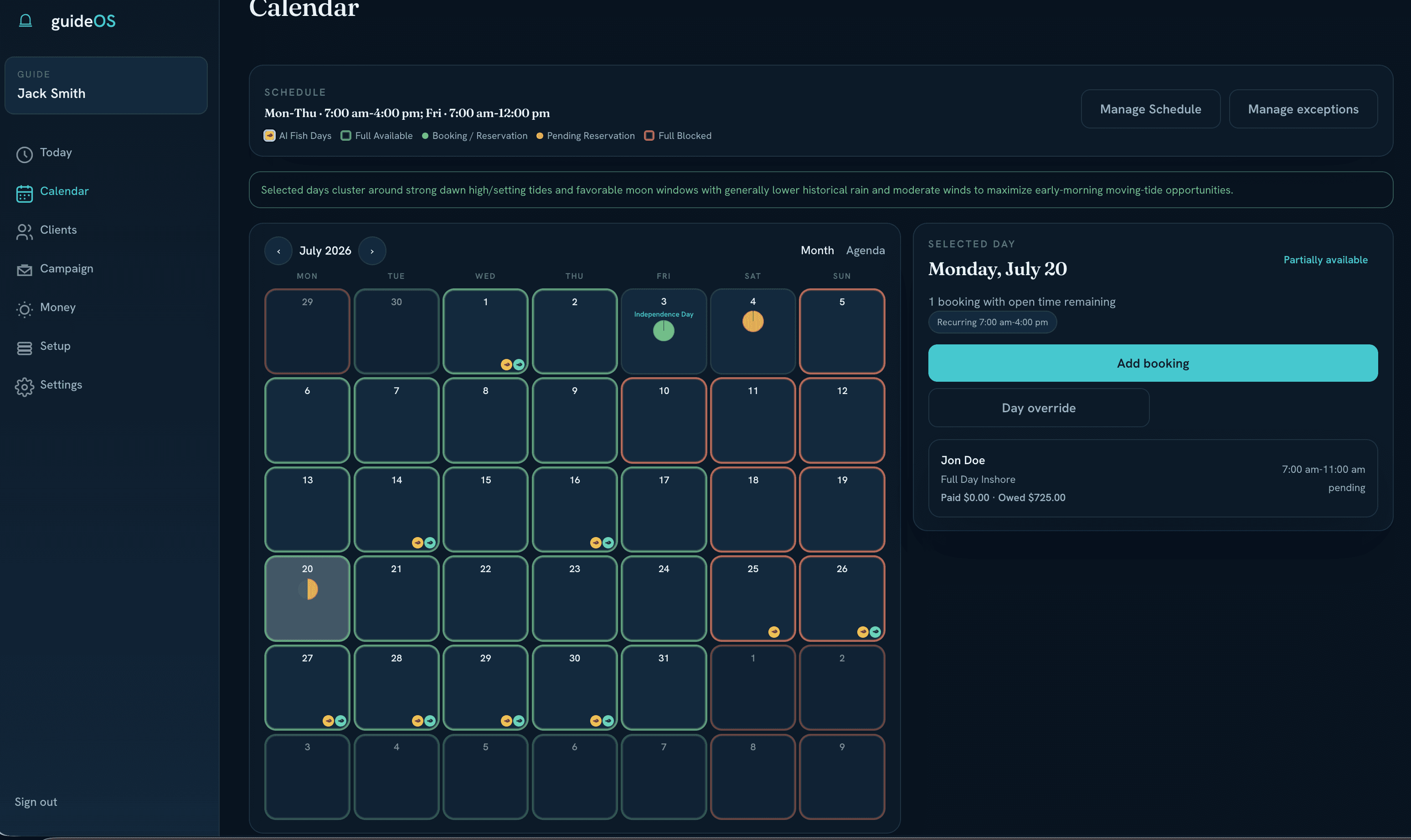Click the notification bell icon
The image size is (1411, 840).
[x=26, y=21]
